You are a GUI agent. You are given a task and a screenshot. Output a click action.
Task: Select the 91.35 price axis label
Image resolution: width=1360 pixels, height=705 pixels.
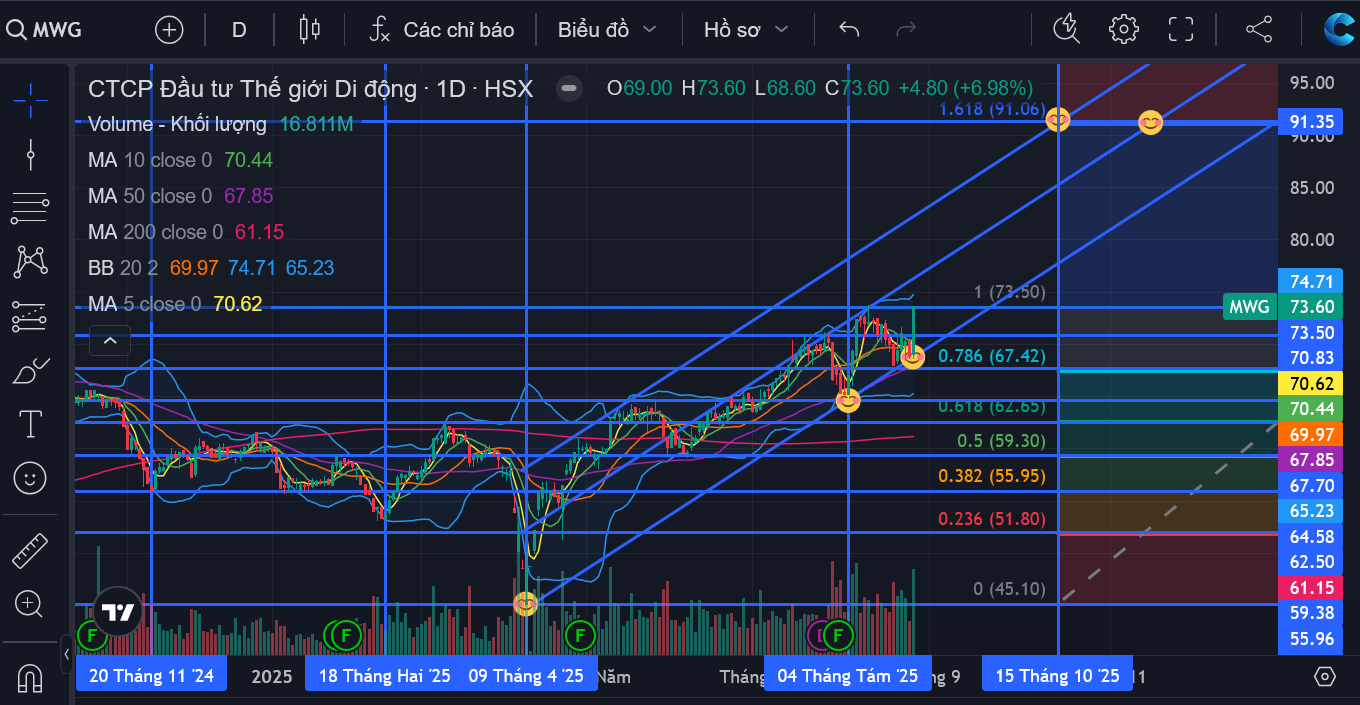pyautogui.click(x=1311, y=122)
